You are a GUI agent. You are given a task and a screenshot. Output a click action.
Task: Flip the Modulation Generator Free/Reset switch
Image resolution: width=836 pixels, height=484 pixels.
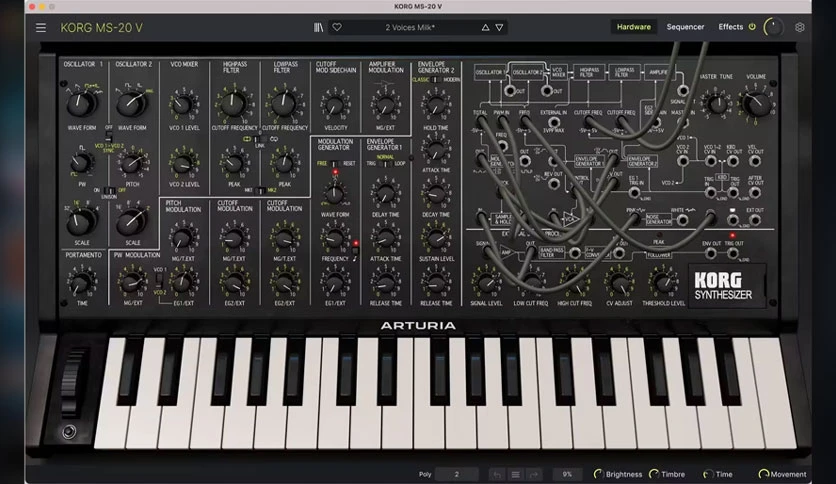click(x=334, y=164)
